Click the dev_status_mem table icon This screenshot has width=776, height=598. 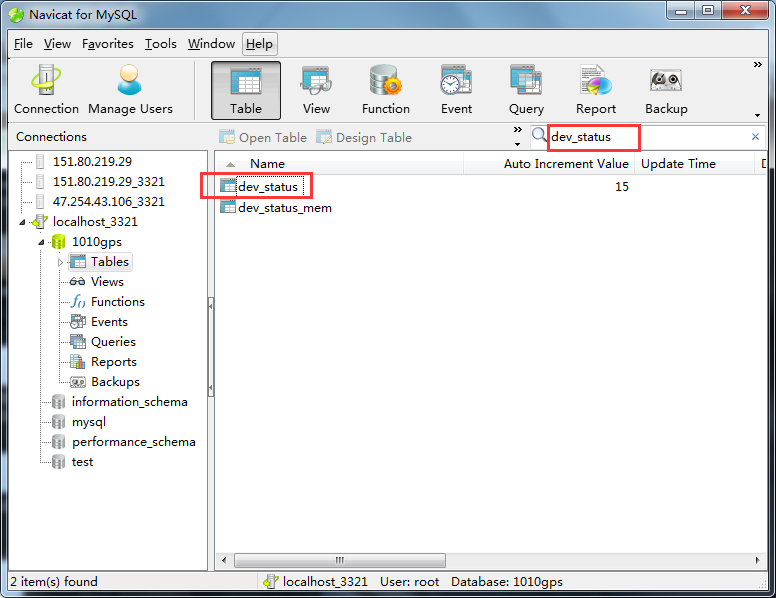(228, 207)
